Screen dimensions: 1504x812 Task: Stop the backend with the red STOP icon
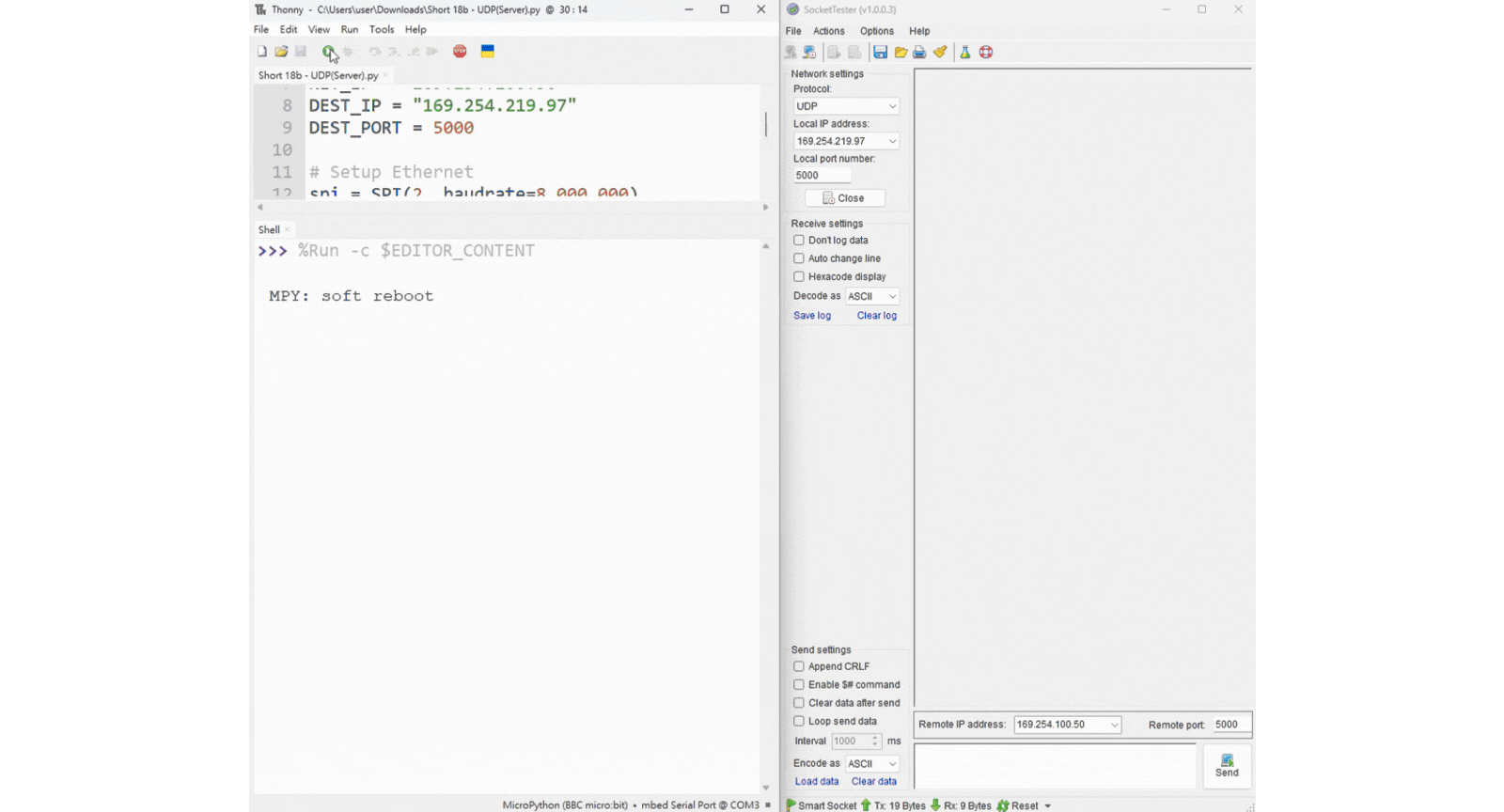(x=460, y=52)
